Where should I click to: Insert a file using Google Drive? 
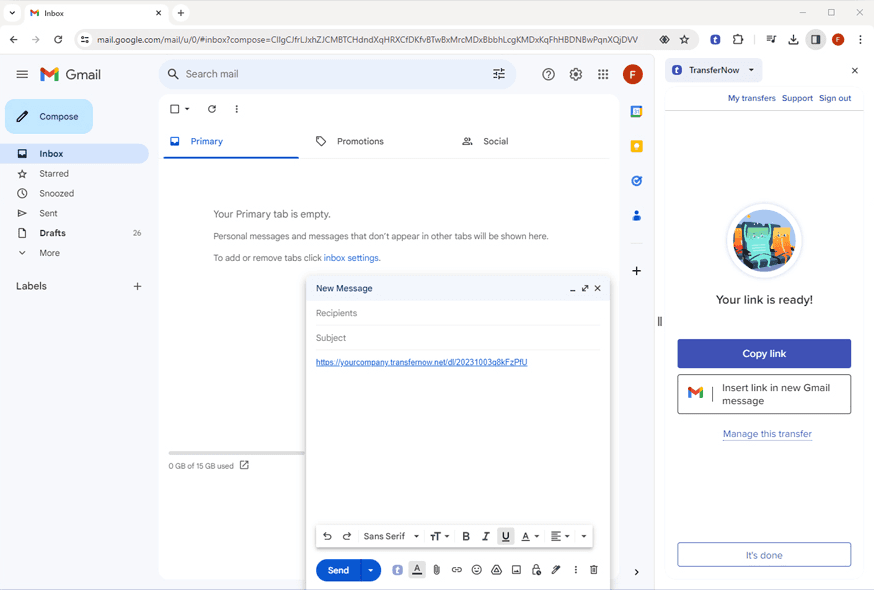(496, 569)
